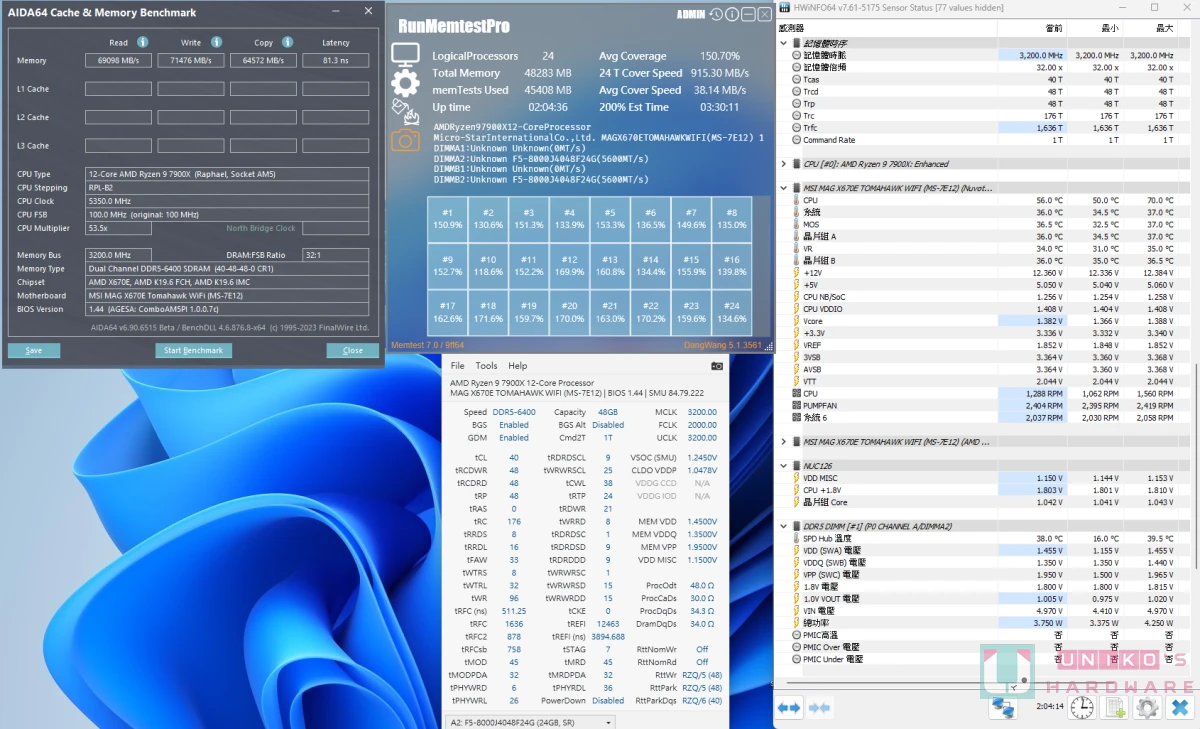Viewport: 1200px width, 729px height.
Task: Click memtest tile #24 showing 134.6%
Action: (x=731, y=312)
